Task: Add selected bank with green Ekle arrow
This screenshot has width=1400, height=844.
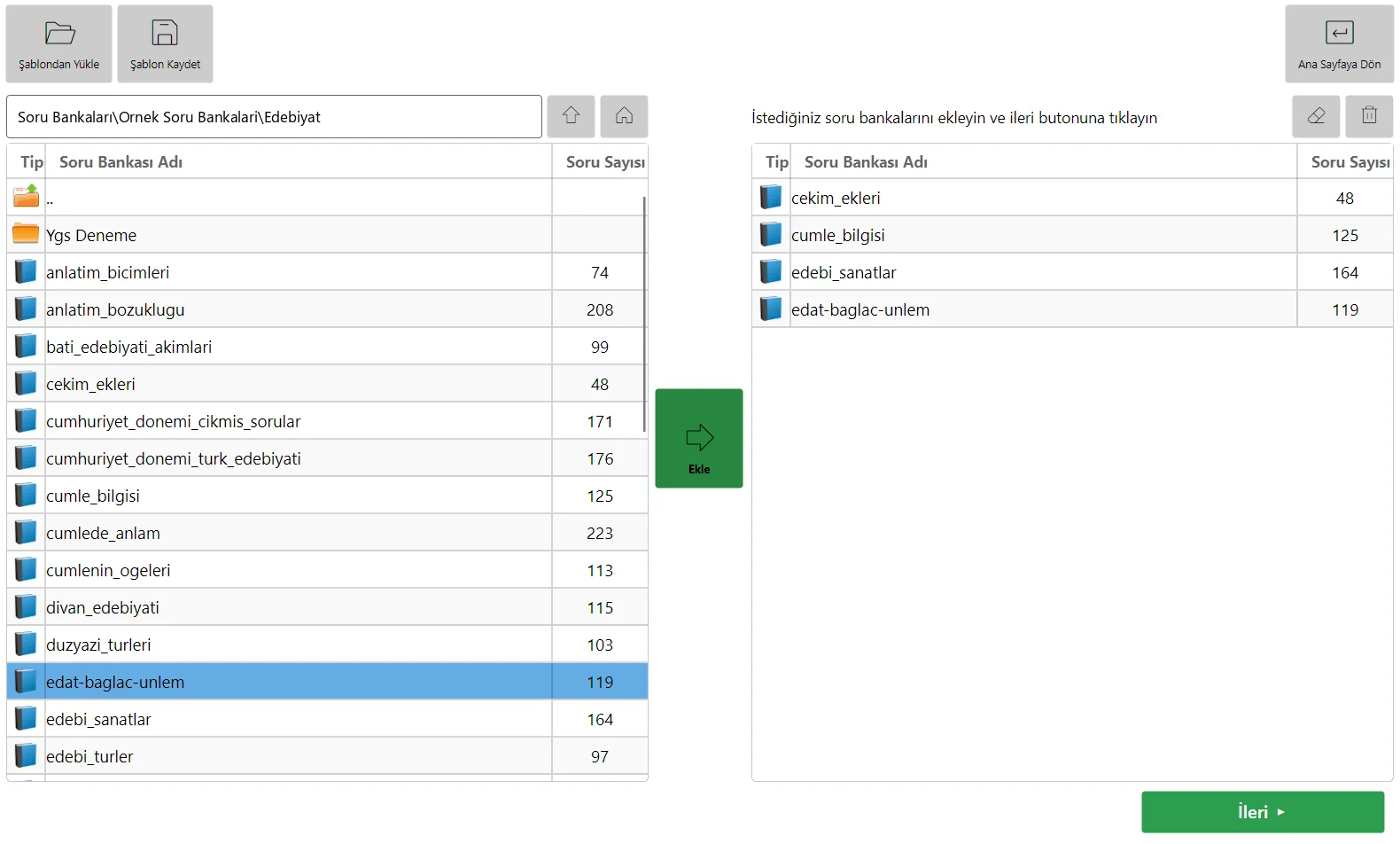Action: (699, 438)
